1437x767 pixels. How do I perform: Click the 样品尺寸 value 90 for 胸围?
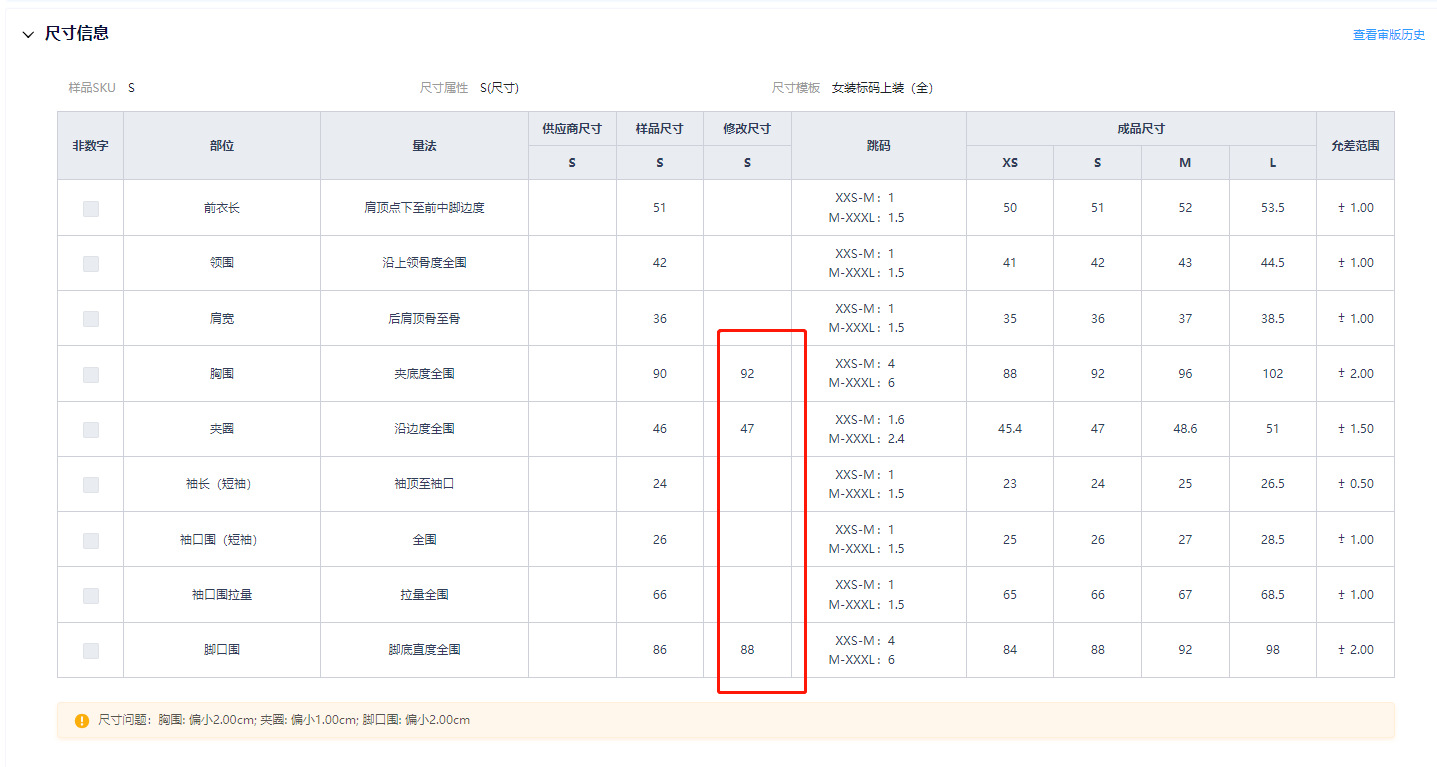660,374
